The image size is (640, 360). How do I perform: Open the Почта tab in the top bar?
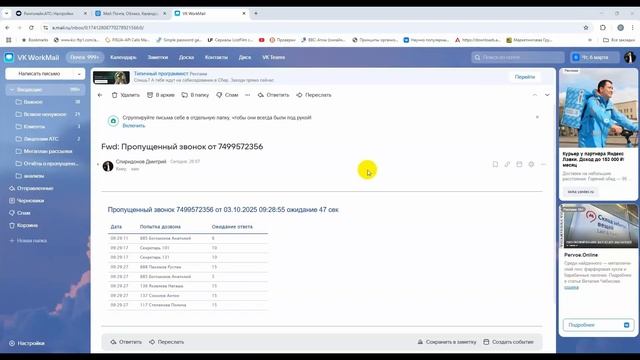tap(84, 58)
